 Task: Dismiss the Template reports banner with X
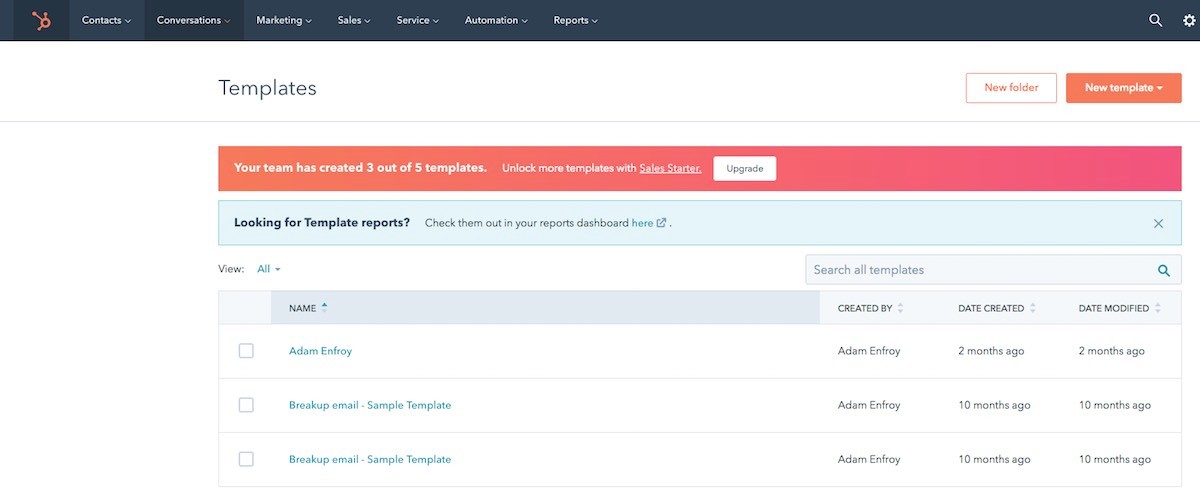click(x=1158, y=223)
